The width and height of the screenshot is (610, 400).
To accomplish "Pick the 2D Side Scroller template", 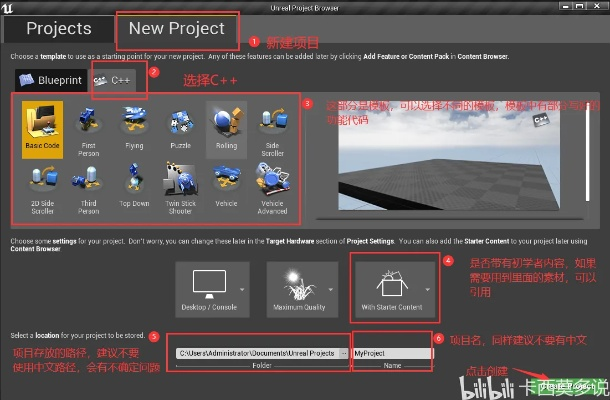I will 41,186.
